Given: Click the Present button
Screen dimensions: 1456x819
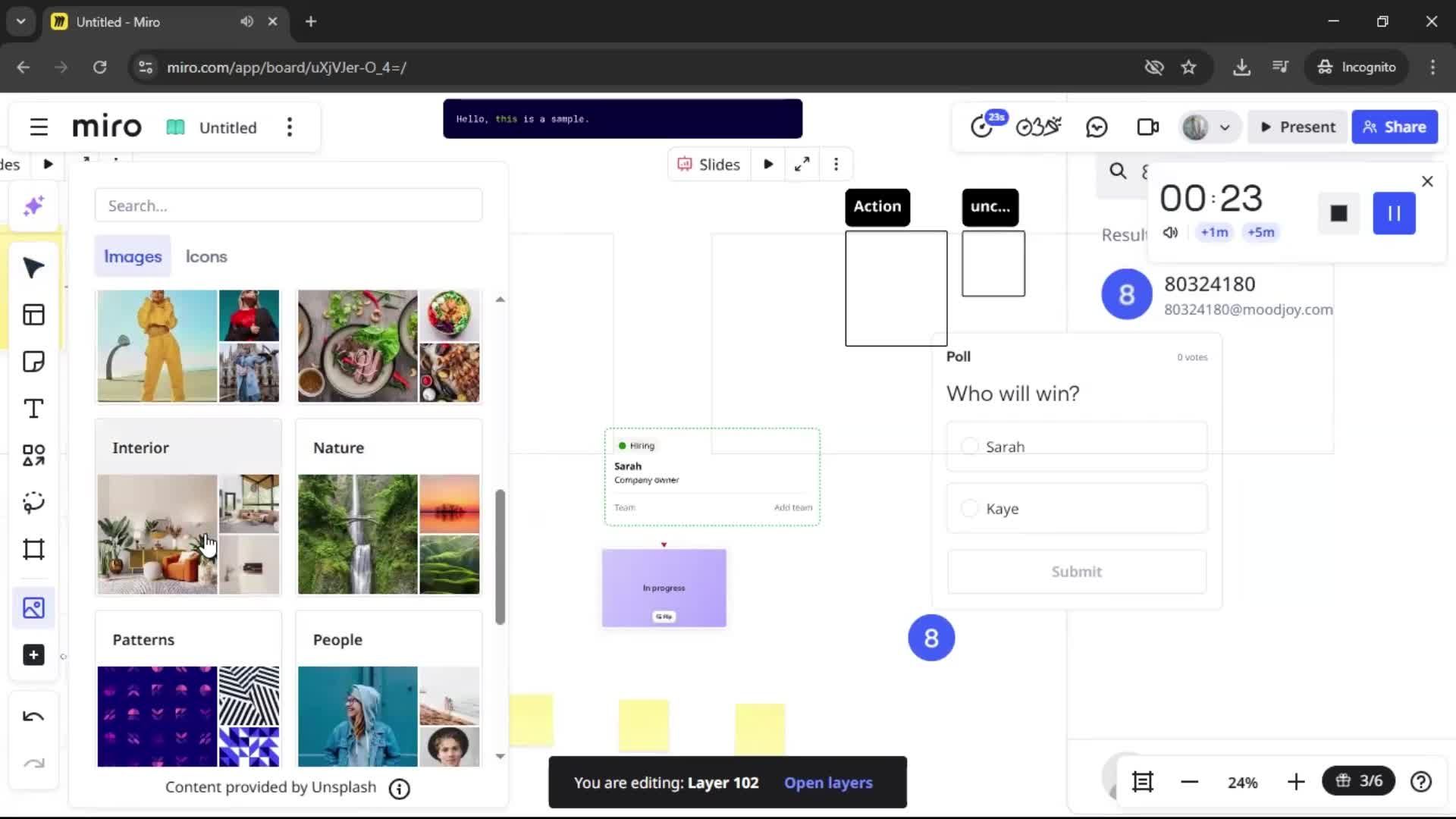Looking at the screenshot, I should click(x=1298, y=127).
